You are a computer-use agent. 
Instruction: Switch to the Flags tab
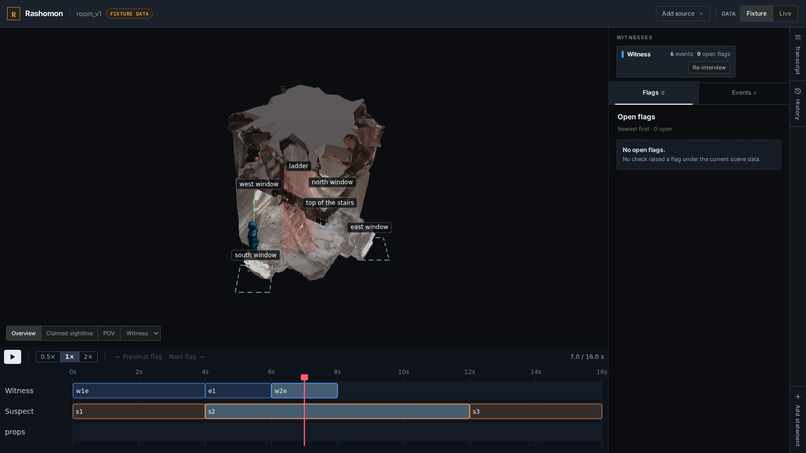coord(653,93)
